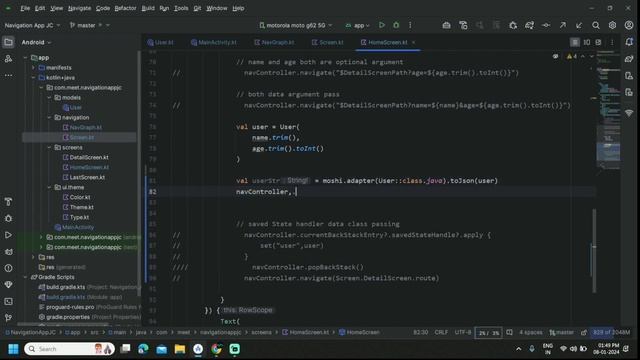Click Windows taskbar Search box

[x=69, y=349]
